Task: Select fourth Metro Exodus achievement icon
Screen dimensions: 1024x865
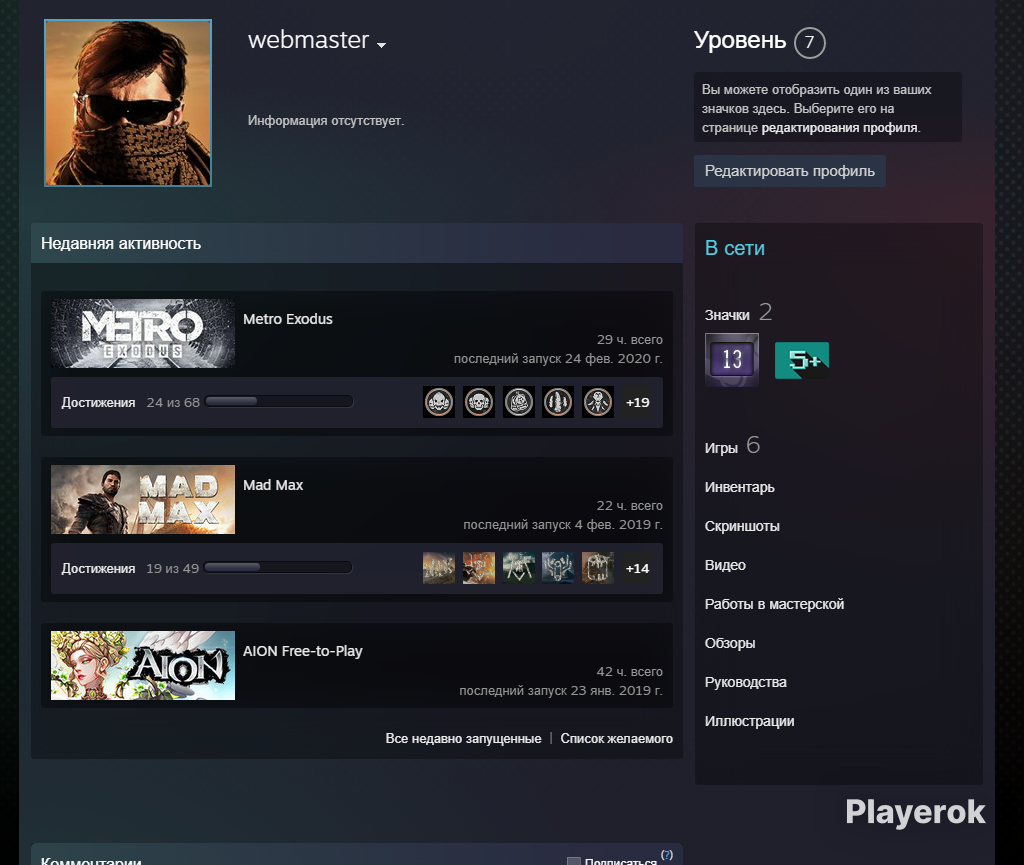Action: pos(558,402)
